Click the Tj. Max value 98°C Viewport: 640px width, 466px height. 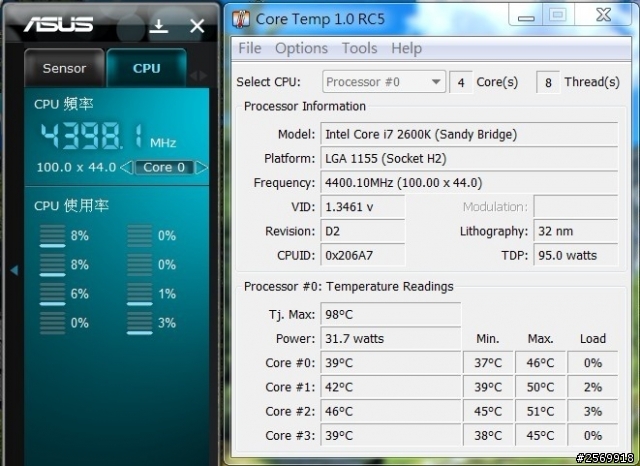[391, 314]
